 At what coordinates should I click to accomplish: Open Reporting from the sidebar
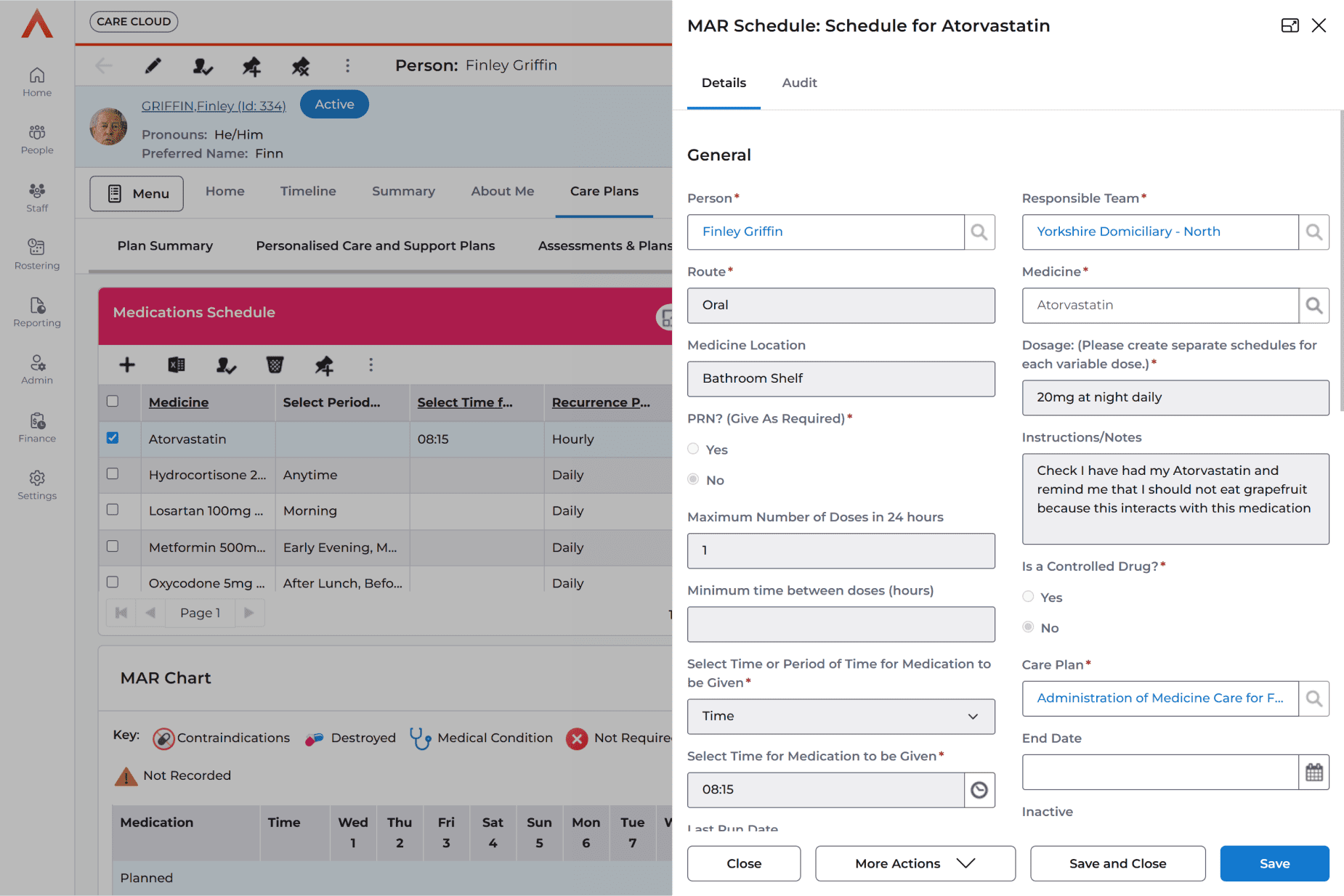[x=37, y=311]
